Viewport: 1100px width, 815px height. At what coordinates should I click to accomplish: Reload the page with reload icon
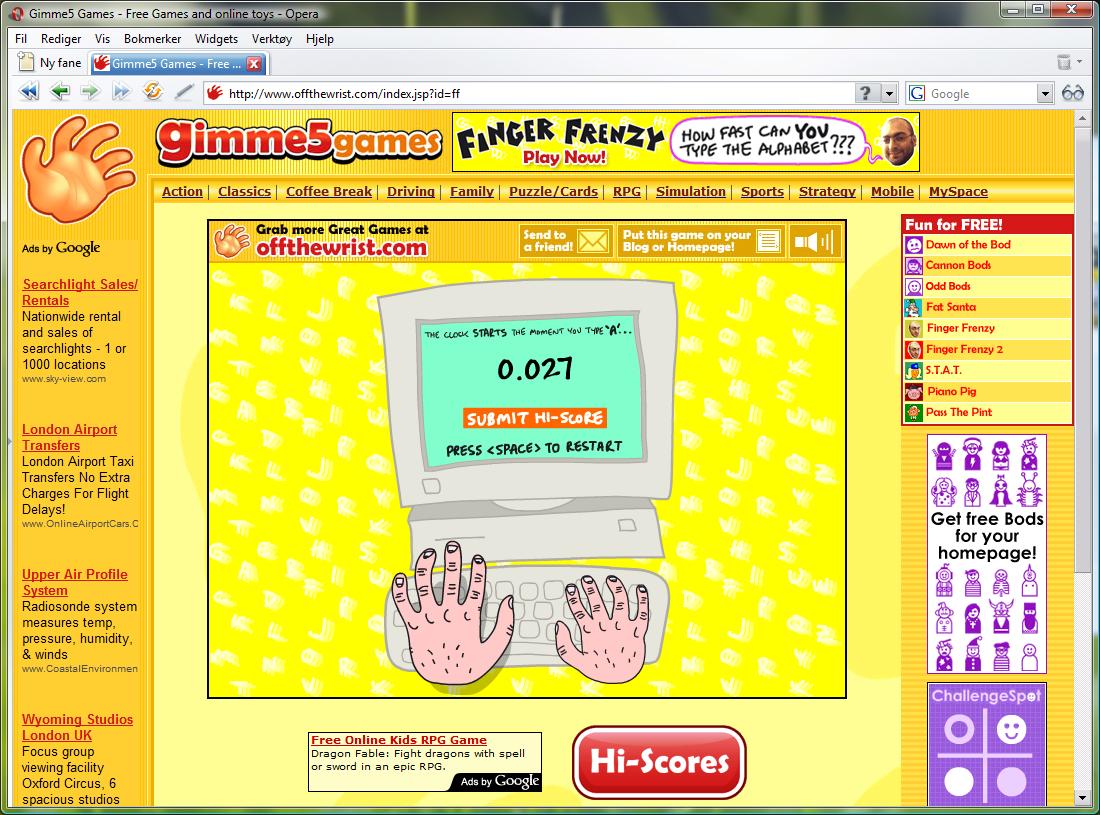(152, 91)
